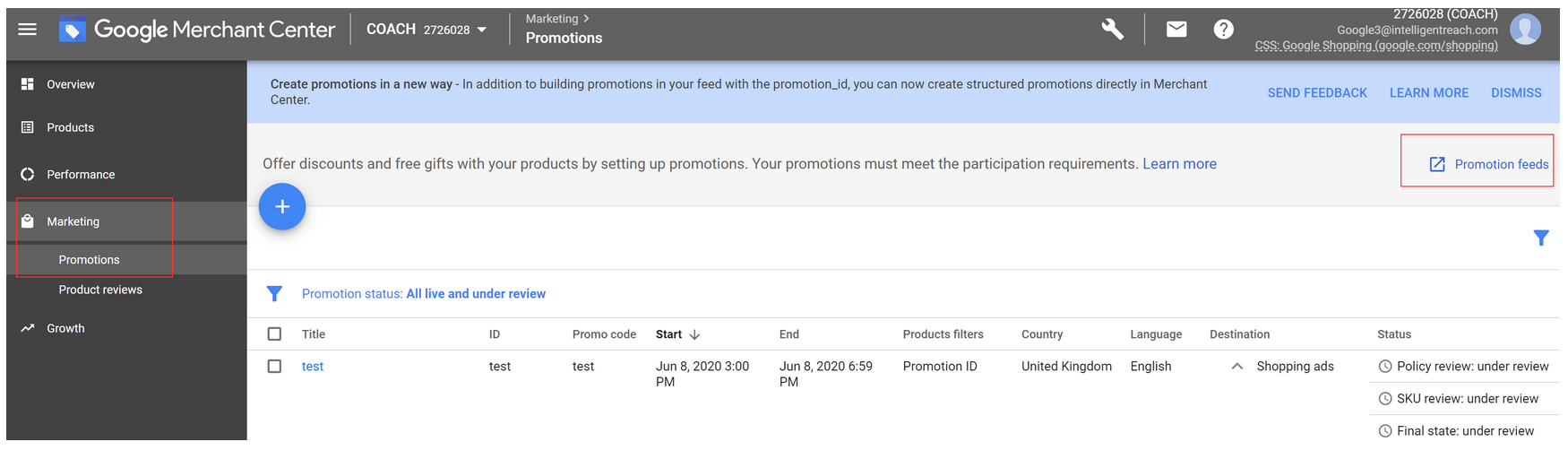Select Performance in the left sidebar
Screen dimensions: 1568x459
tap(81, 175)
